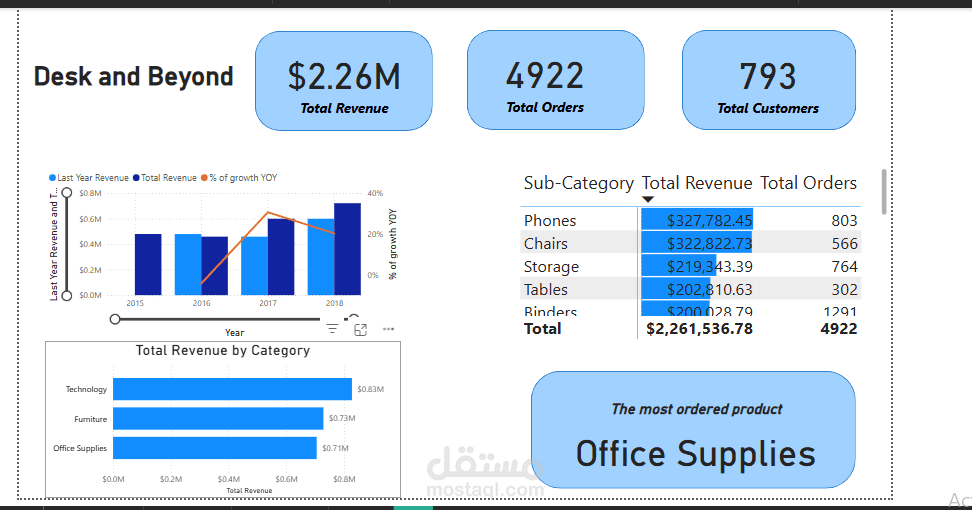Click the 302 orders cell
972x510 pixels.
(x=844, y=289)
